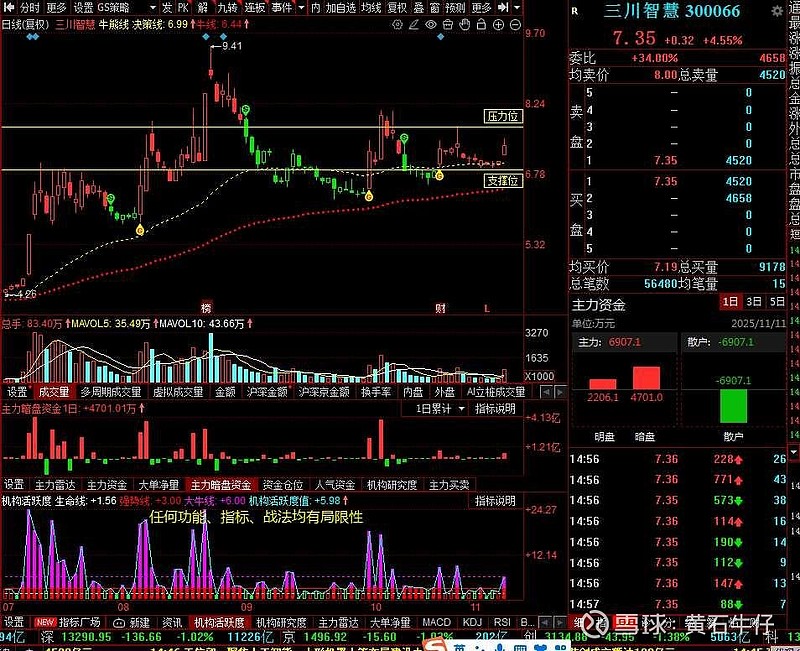Switch 主力资金 to 1日 period
The image size is (800, 651).
(x=730, y=302)
